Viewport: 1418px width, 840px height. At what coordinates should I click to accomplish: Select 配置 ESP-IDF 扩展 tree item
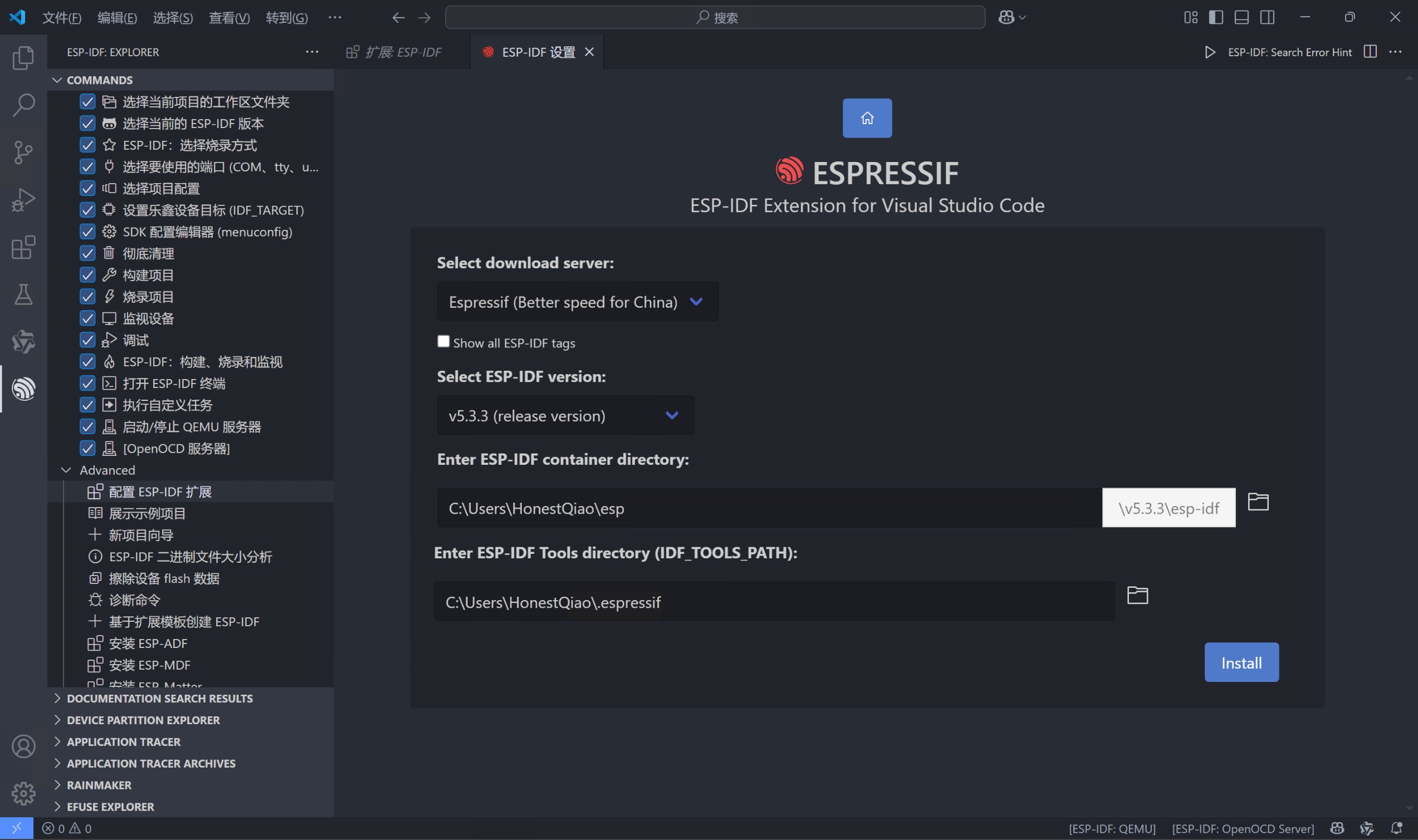point(191,492)
